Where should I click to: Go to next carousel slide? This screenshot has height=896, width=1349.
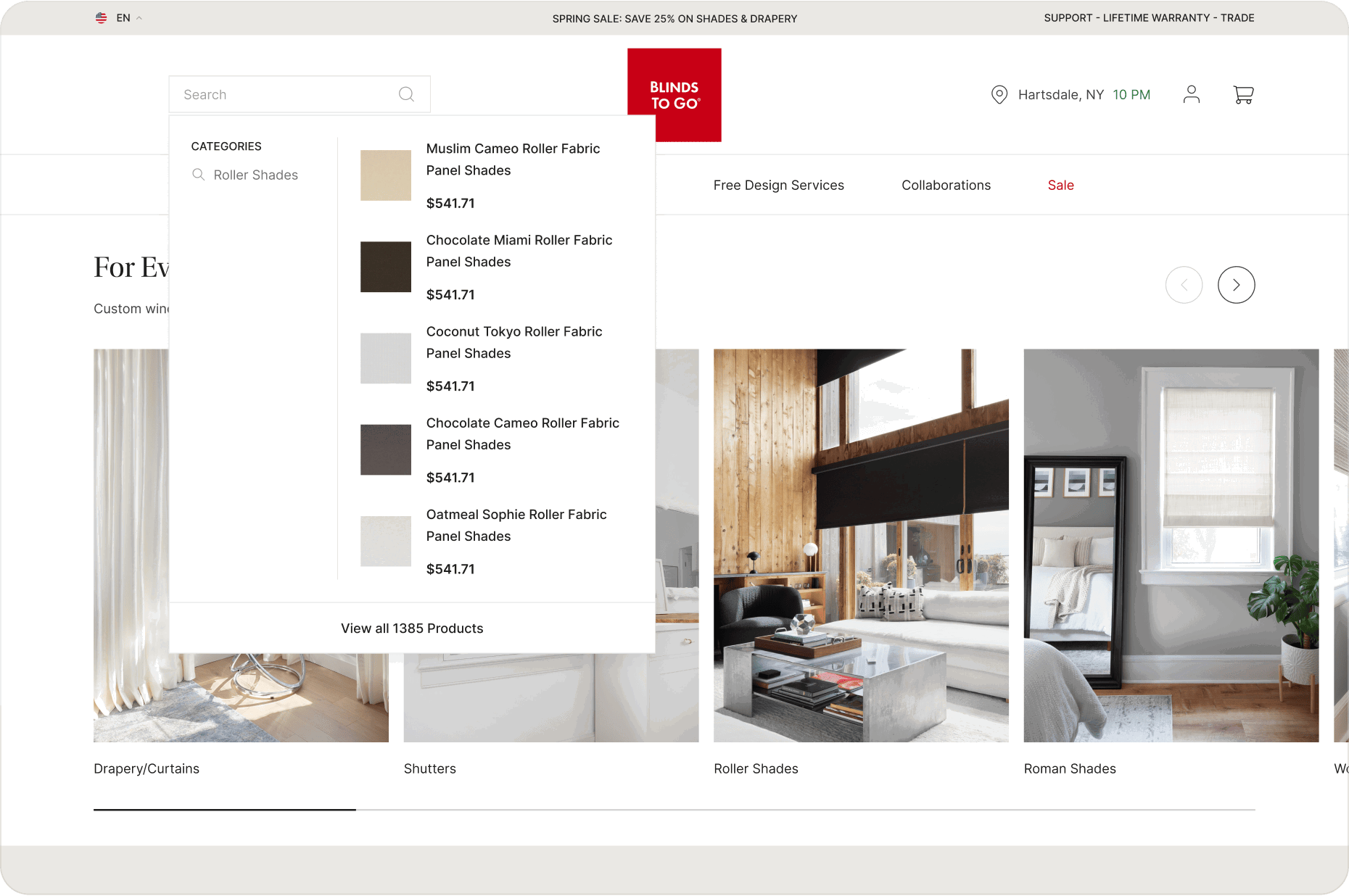[x=1236, y=285]
